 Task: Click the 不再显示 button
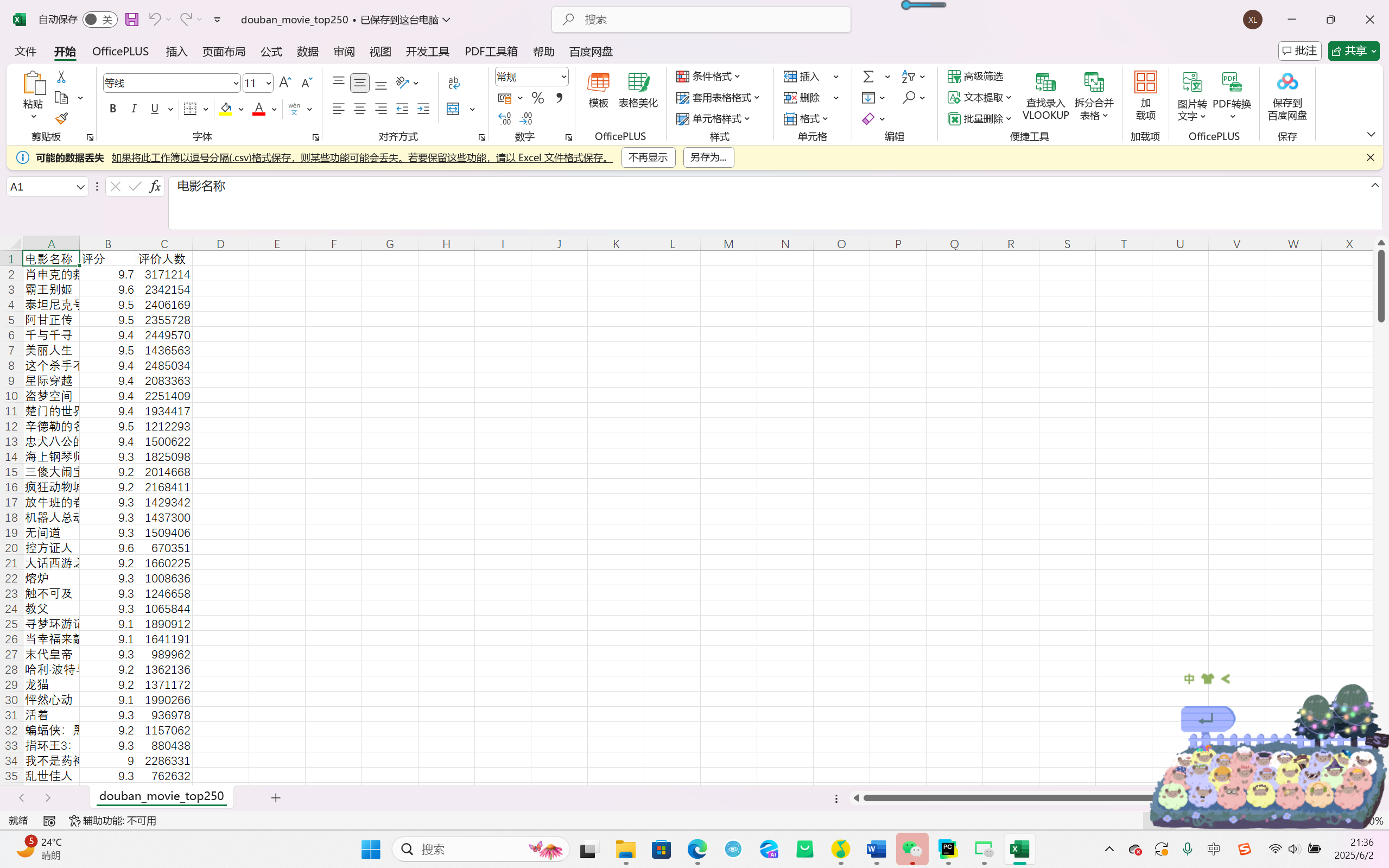tap(648, 157)
